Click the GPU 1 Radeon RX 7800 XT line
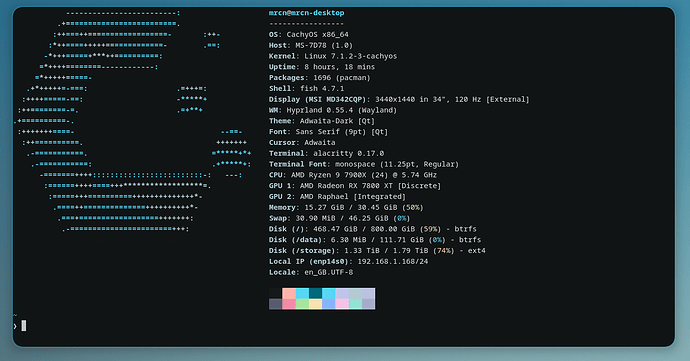 click(x=355, y=186)
